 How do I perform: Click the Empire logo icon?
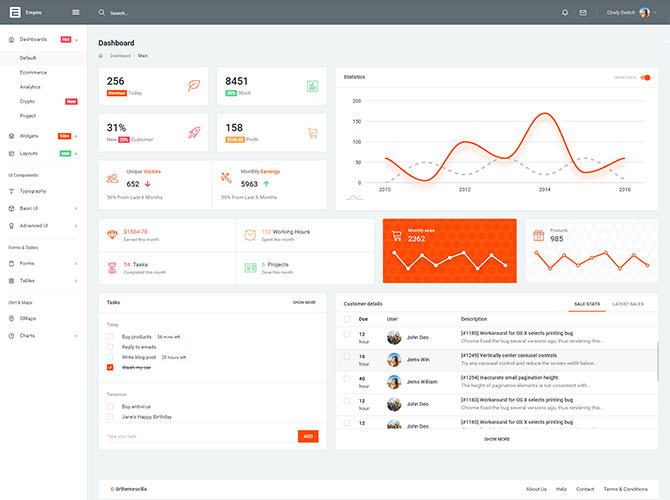15,12
